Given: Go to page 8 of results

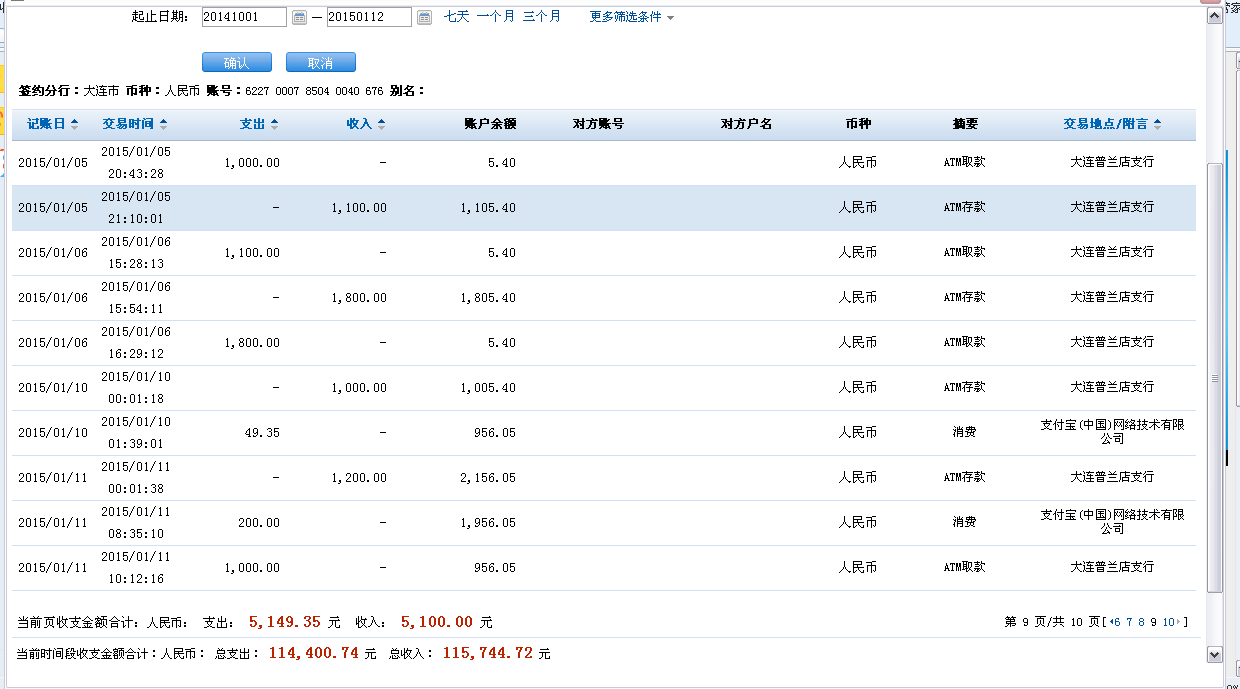Looking at the screenshot, I should click(1141, 622).
